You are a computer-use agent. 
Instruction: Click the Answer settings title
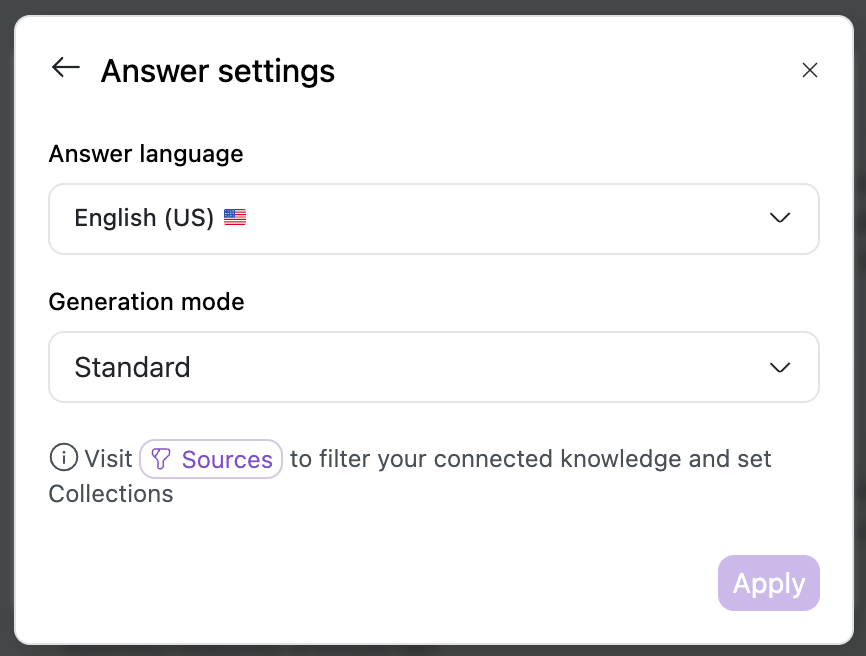pos(218,71)
